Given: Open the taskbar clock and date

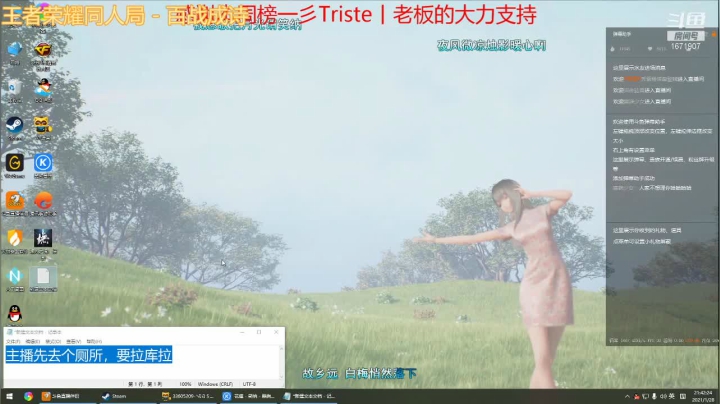Looking at the screenshot, I should pyautogui.click(x=703, y=396).
